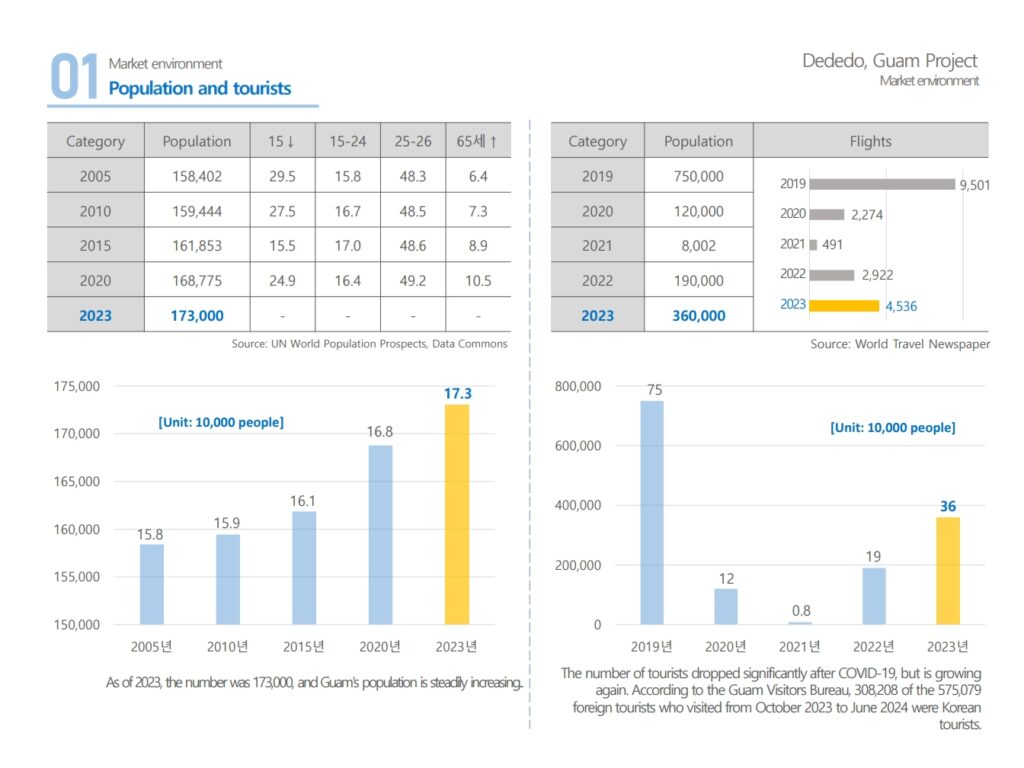
Task: Click the 'Flights' column header
Action: pos(870,141)
